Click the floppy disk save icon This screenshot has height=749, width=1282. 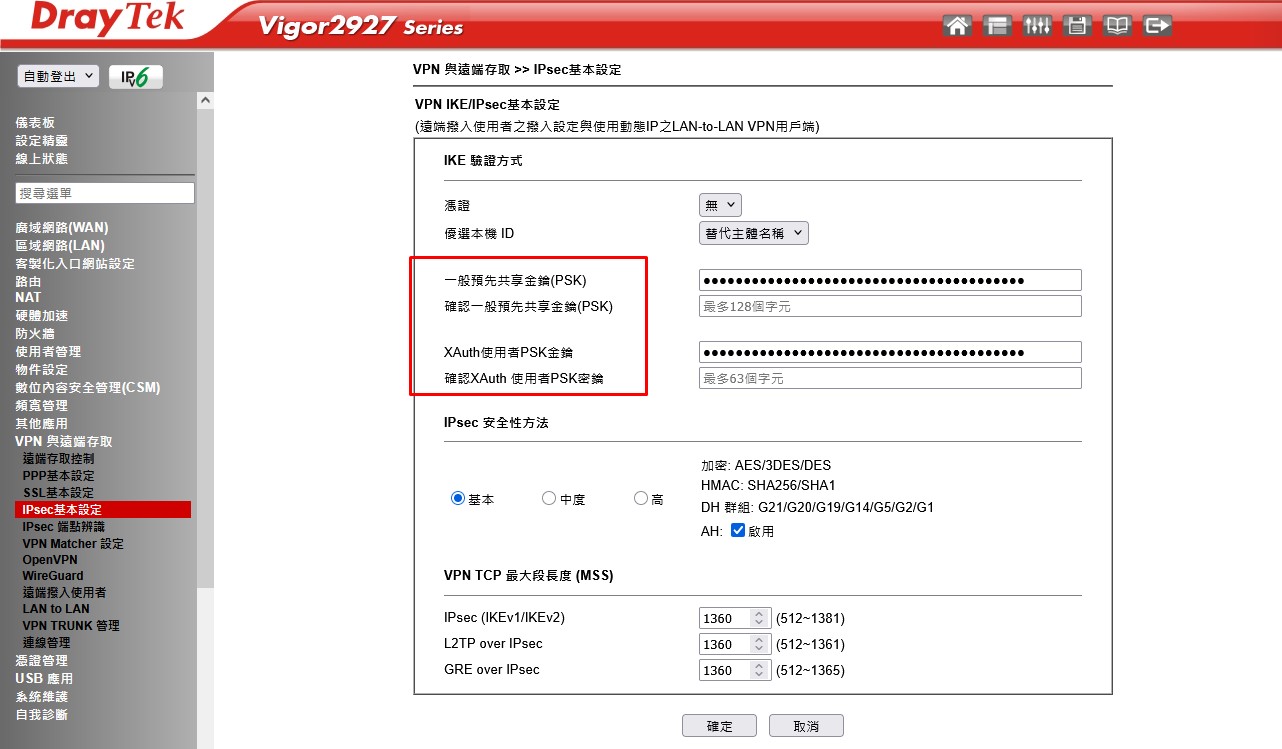1077,26
